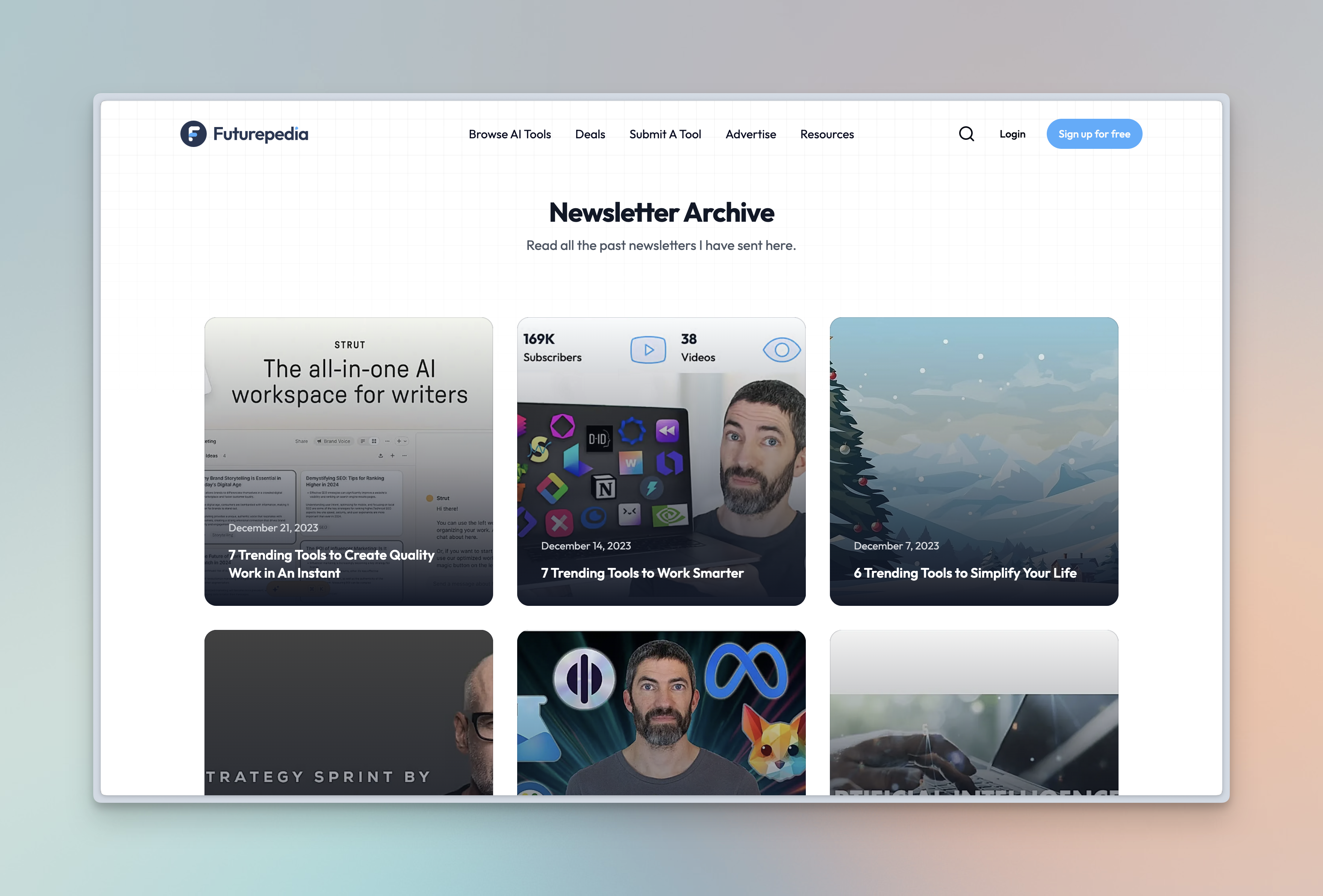Image resolution: width=1323 pixels, height=896 pixels.
Task: Open 7 Trending Tools to Work Smarter
Action: click(642, 573)
